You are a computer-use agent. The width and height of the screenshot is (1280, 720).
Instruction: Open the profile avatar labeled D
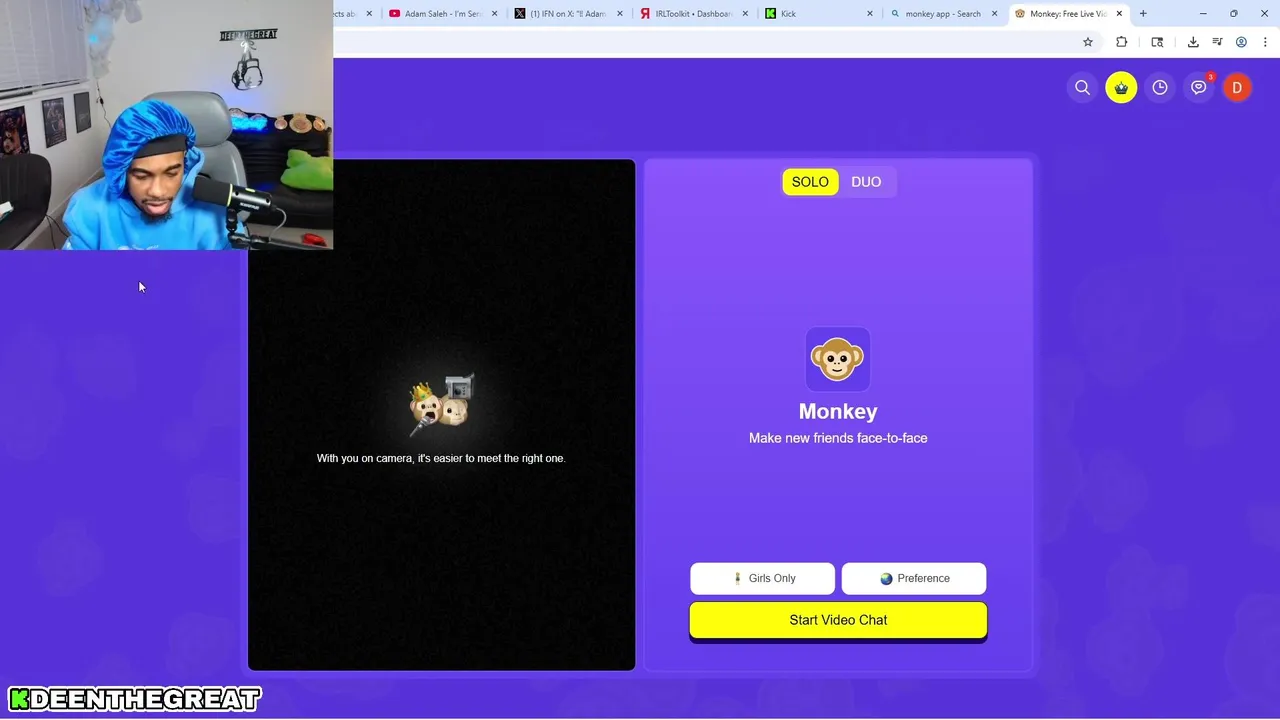pyautogui.click(x=1237, y=88)
